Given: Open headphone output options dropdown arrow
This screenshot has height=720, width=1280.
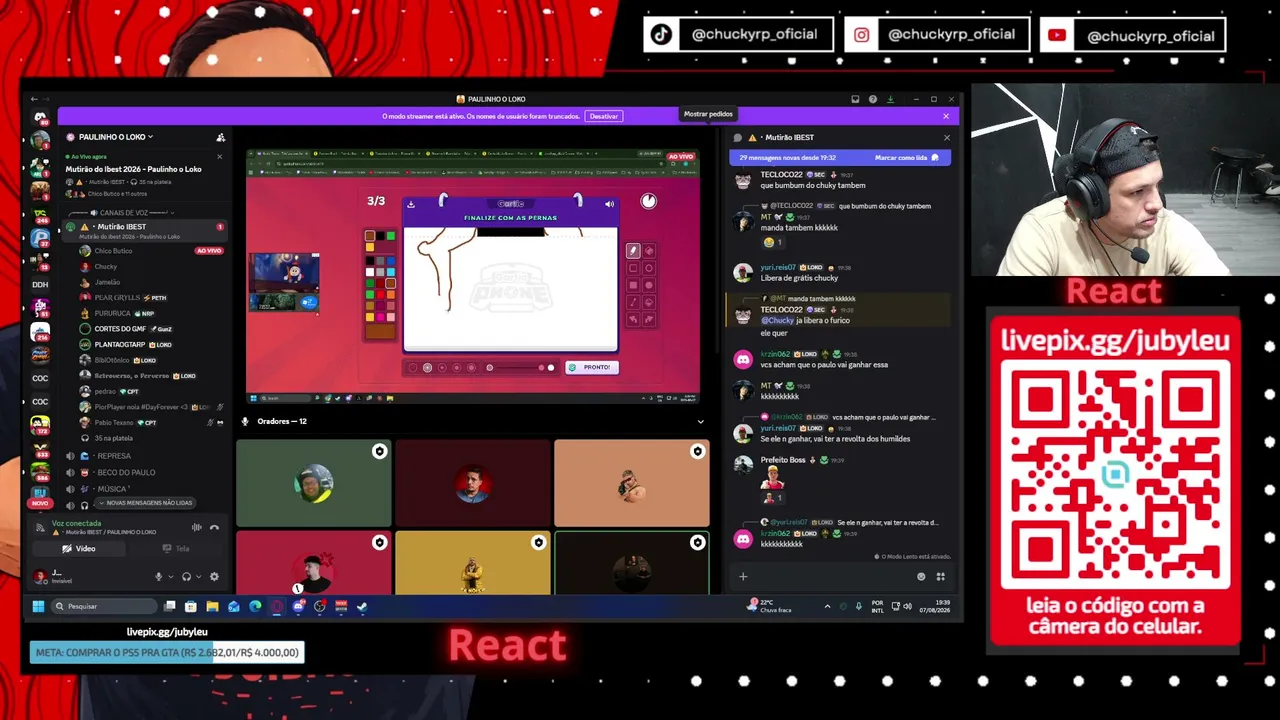Looking at the screenshot, I should pos(198,576).
